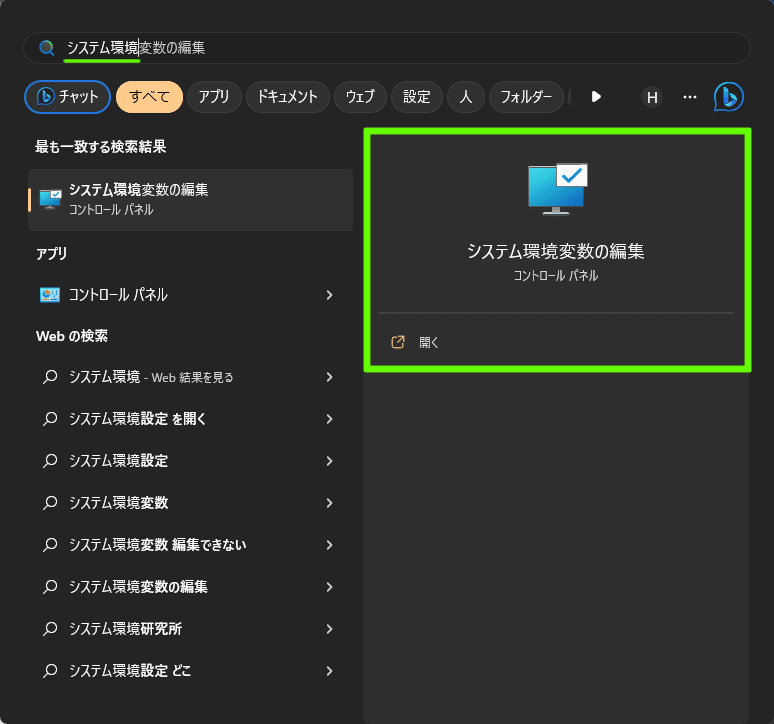
Task: Open システム環境変数 web suggestion
Action: tap(191, 503)
